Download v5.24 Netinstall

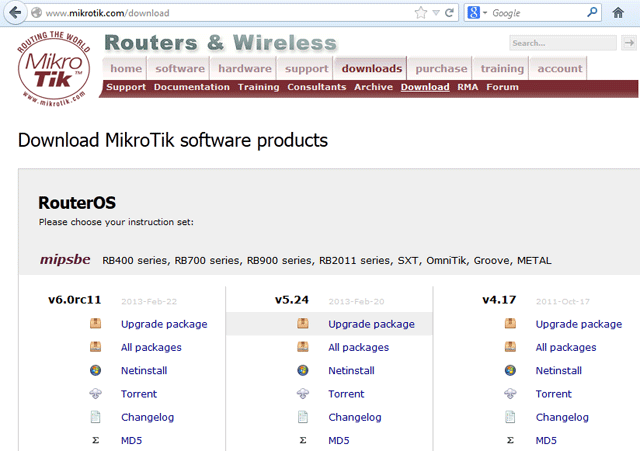pos(351,371)
